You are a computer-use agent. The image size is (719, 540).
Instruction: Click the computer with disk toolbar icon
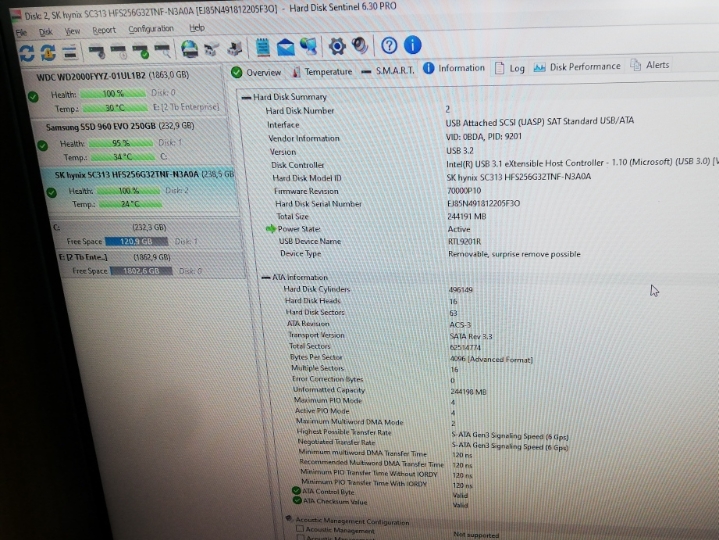point(235,49)
